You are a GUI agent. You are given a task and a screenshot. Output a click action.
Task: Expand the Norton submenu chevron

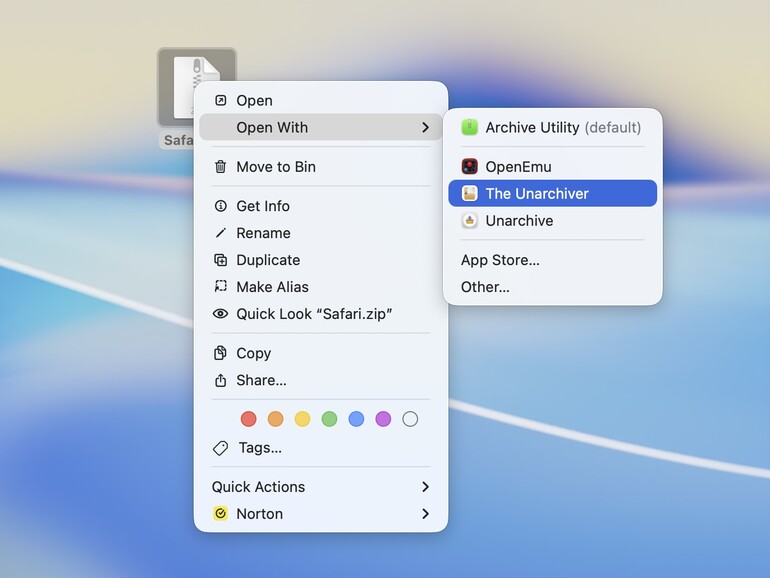coord(425,514)
